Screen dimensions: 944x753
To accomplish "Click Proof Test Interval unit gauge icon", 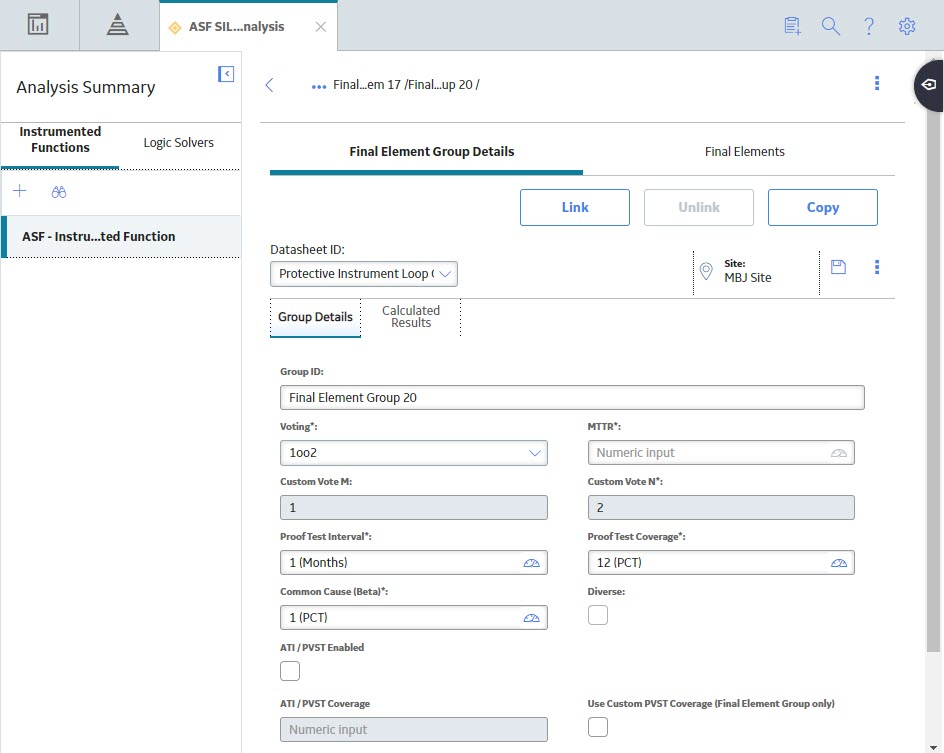I will pos(532,563).
